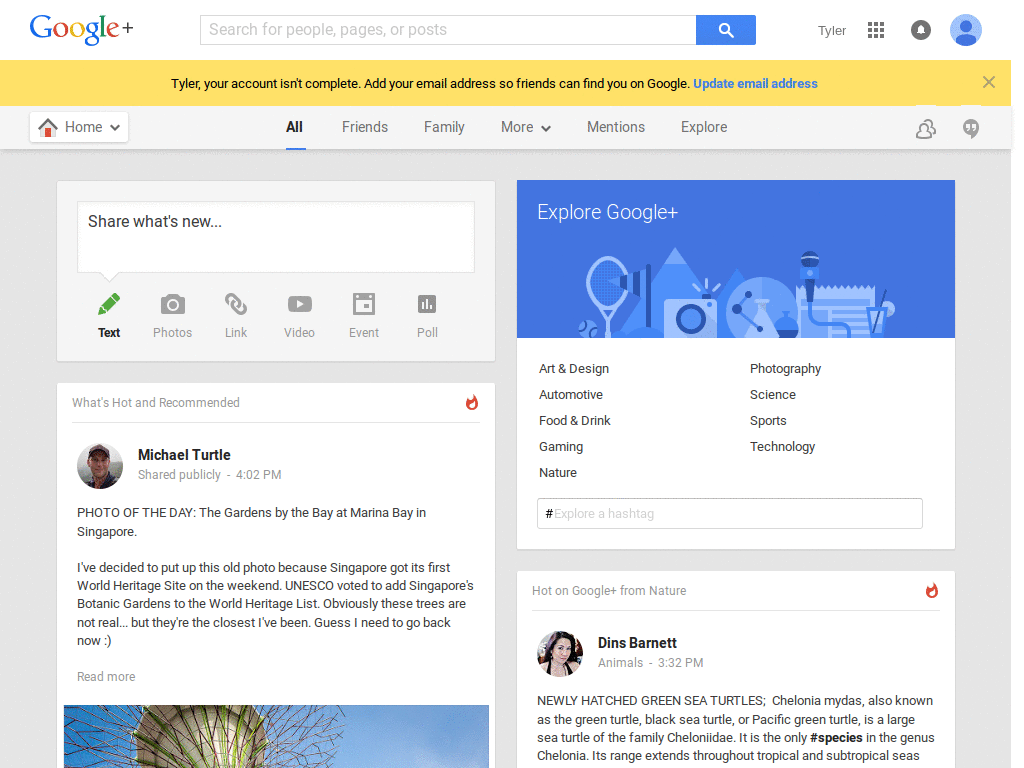
Task: Select the Link chain icon
Action: coord(236,304)
